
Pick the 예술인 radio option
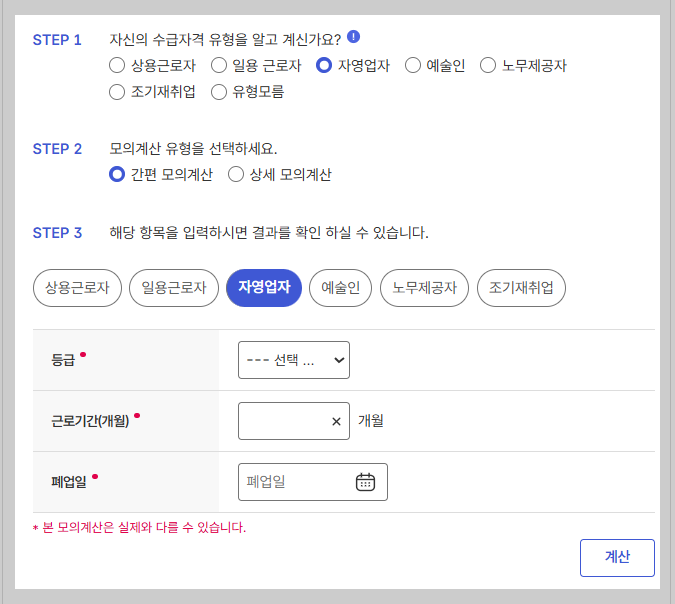[x=412, y=66]
